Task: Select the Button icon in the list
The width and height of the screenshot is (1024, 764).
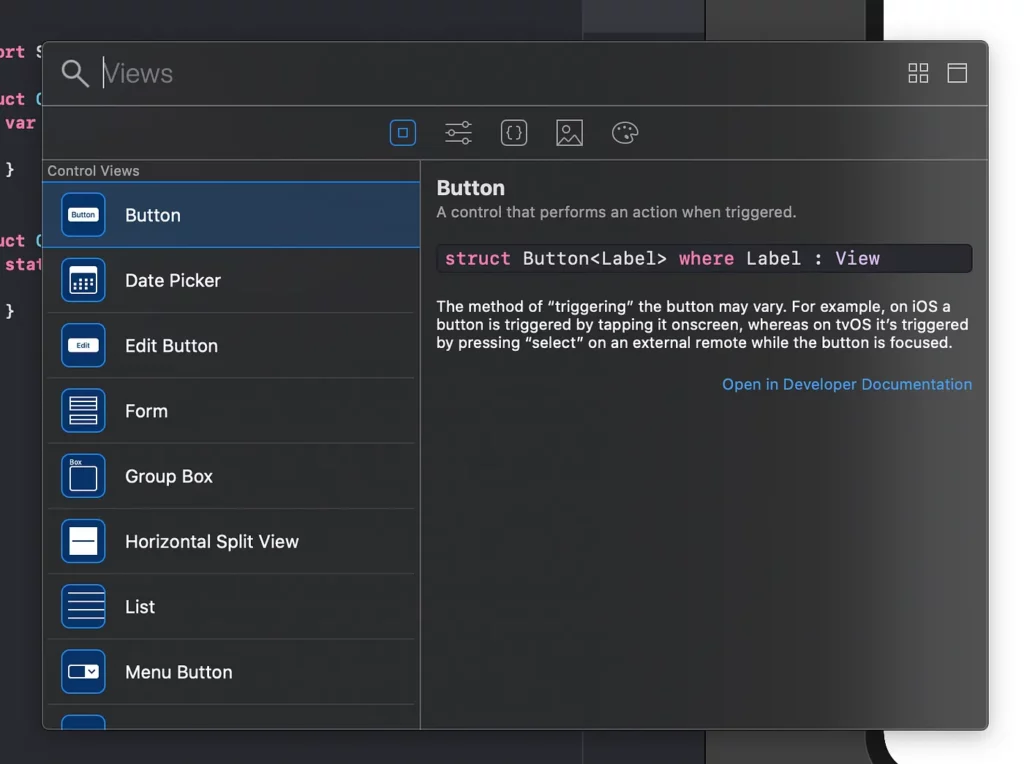Action: (x=83, y=215)
